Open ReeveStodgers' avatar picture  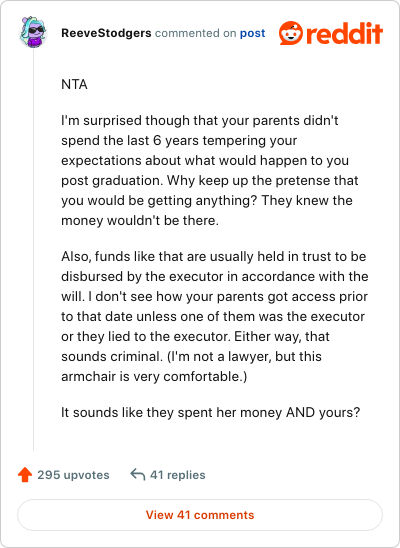point(33,32)
